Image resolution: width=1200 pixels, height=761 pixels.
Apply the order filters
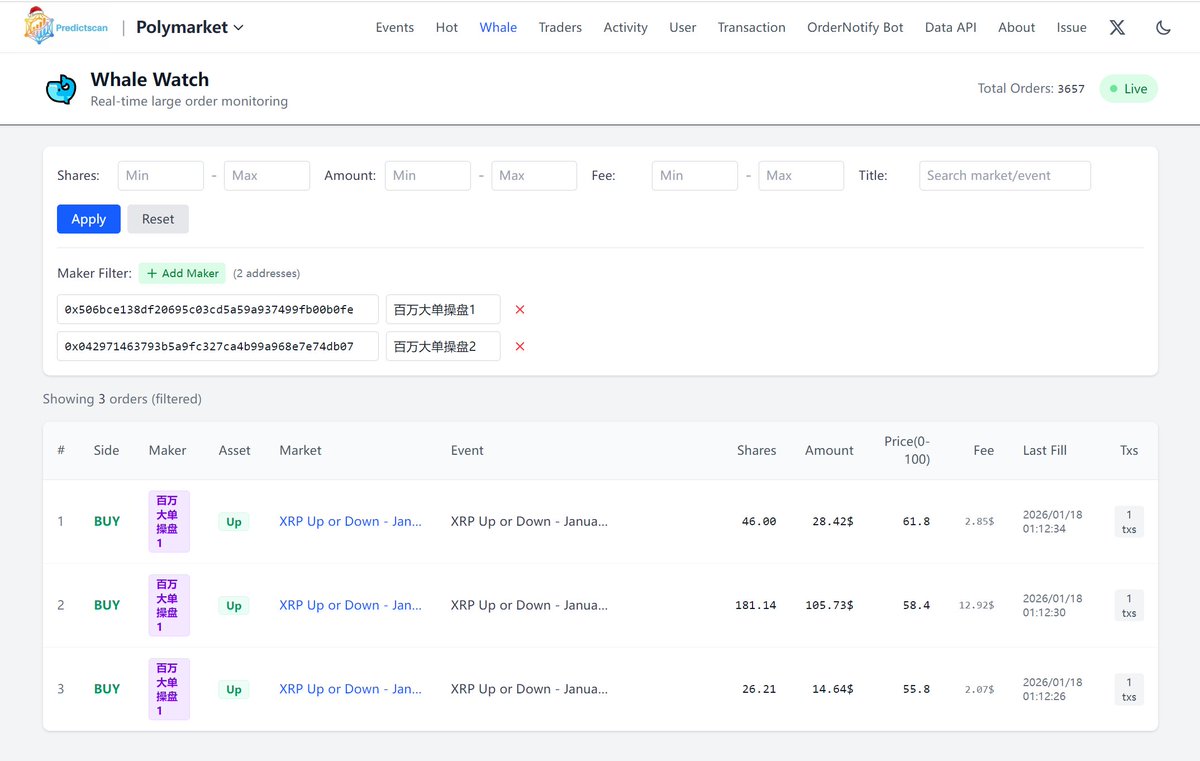(89, 219)
